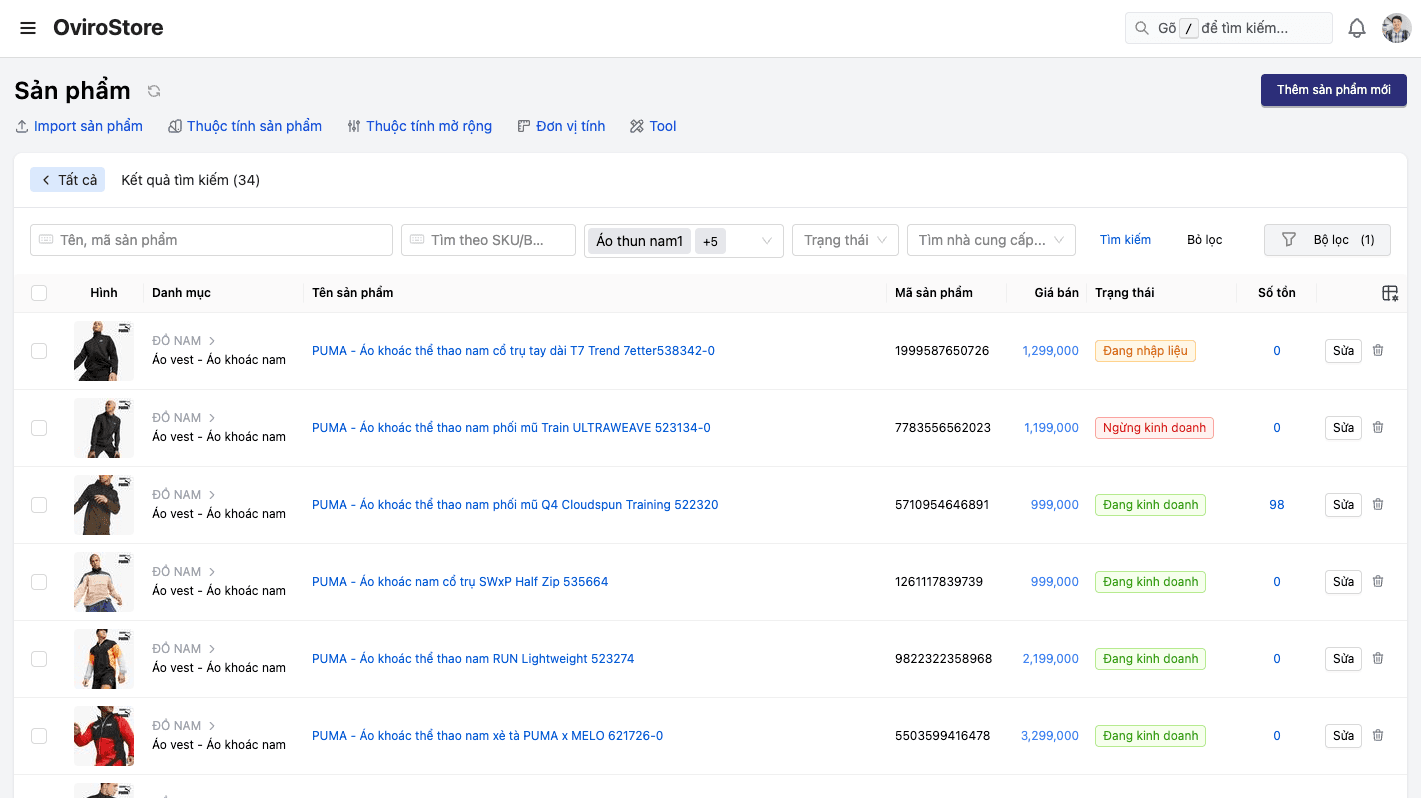Click Sửa for SWxP Half Zip product
Screen dimensions: 1421x798
coord(1343,582)
